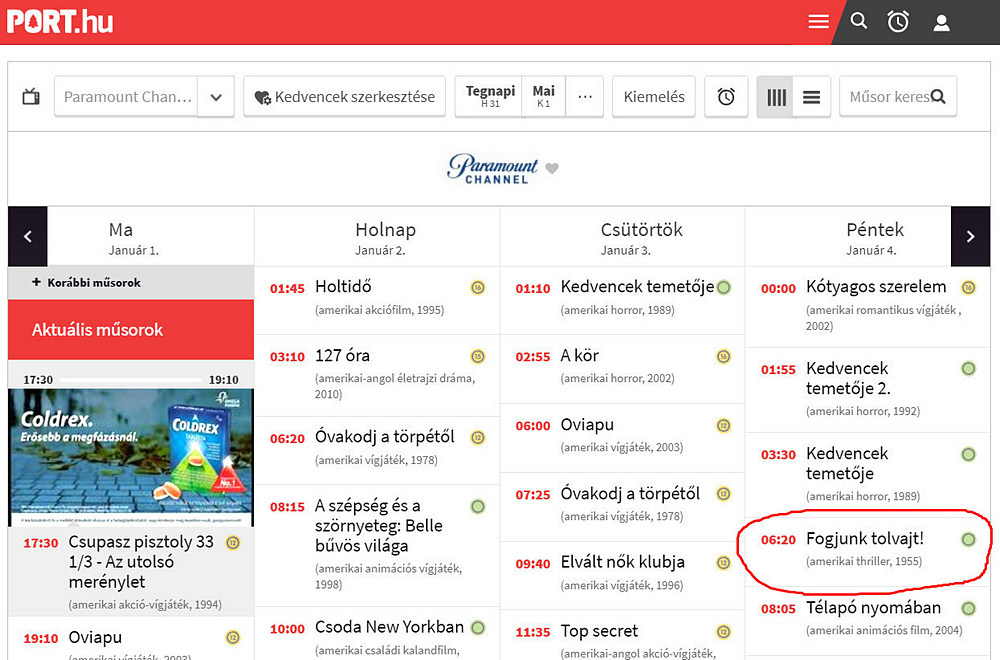Open the Paramount Channel dropdown arrow

[215, 97]
